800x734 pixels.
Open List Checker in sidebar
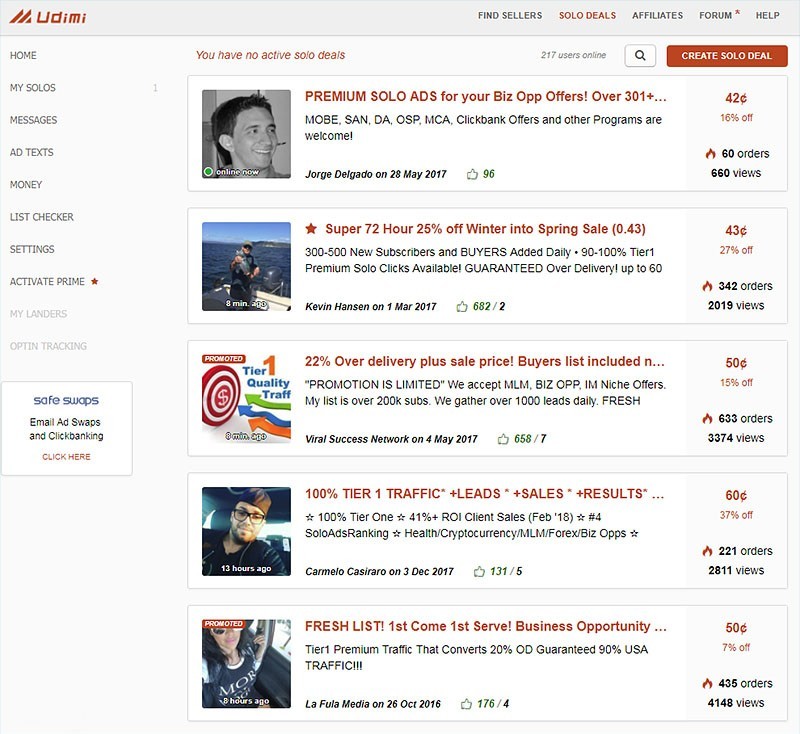point(41,217)
